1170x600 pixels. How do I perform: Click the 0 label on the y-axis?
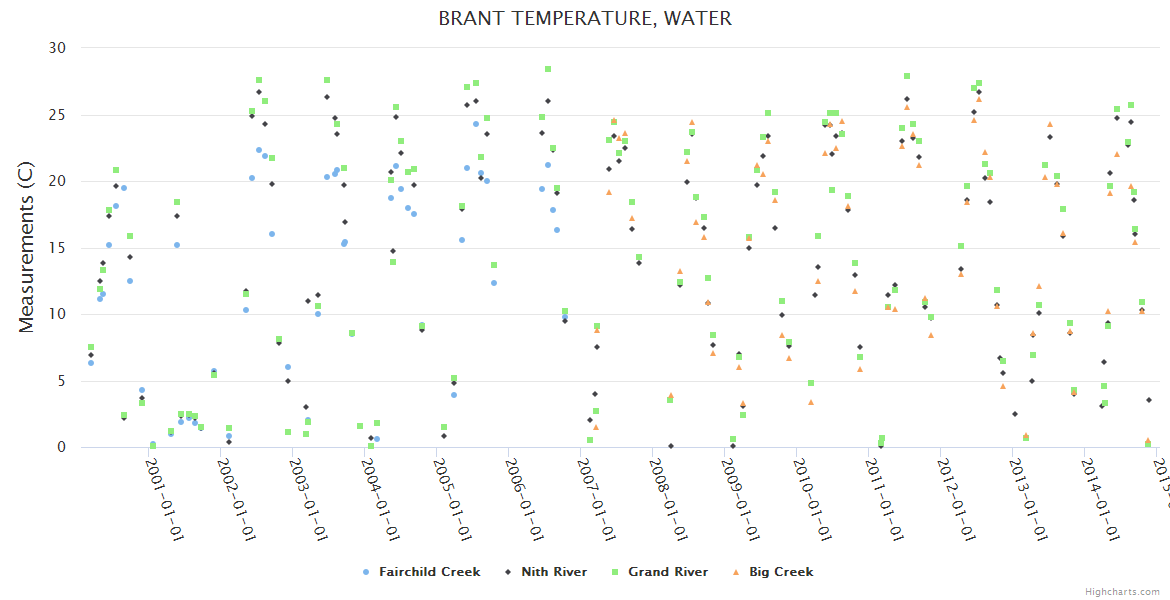(x=61, y=448)
